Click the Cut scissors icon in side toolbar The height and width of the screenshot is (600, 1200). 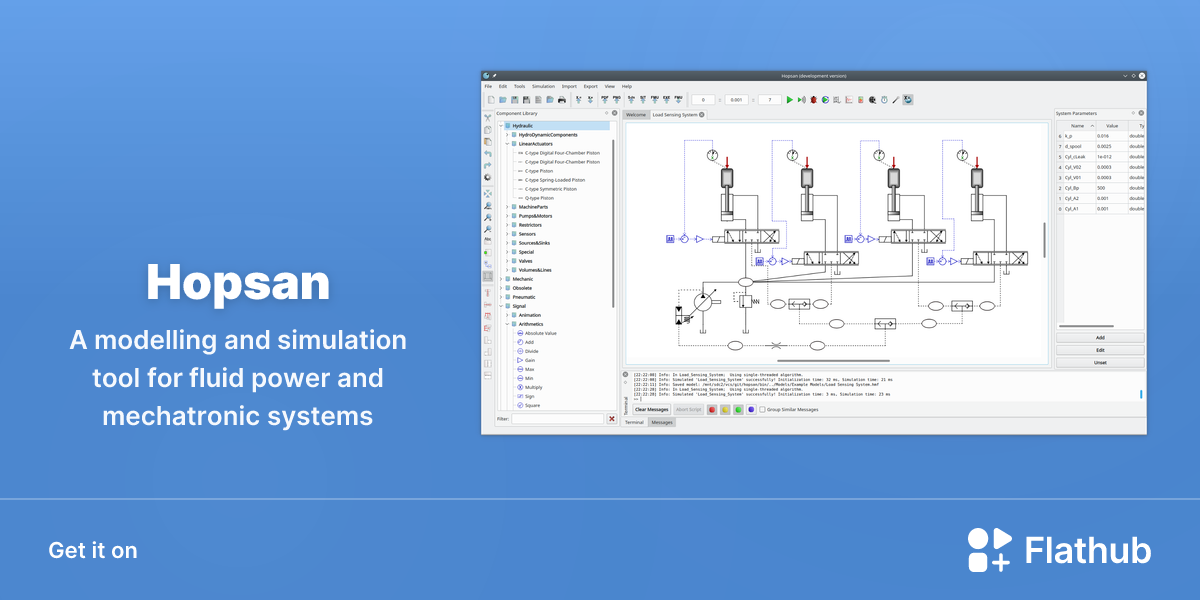click(x=488, y=118)
